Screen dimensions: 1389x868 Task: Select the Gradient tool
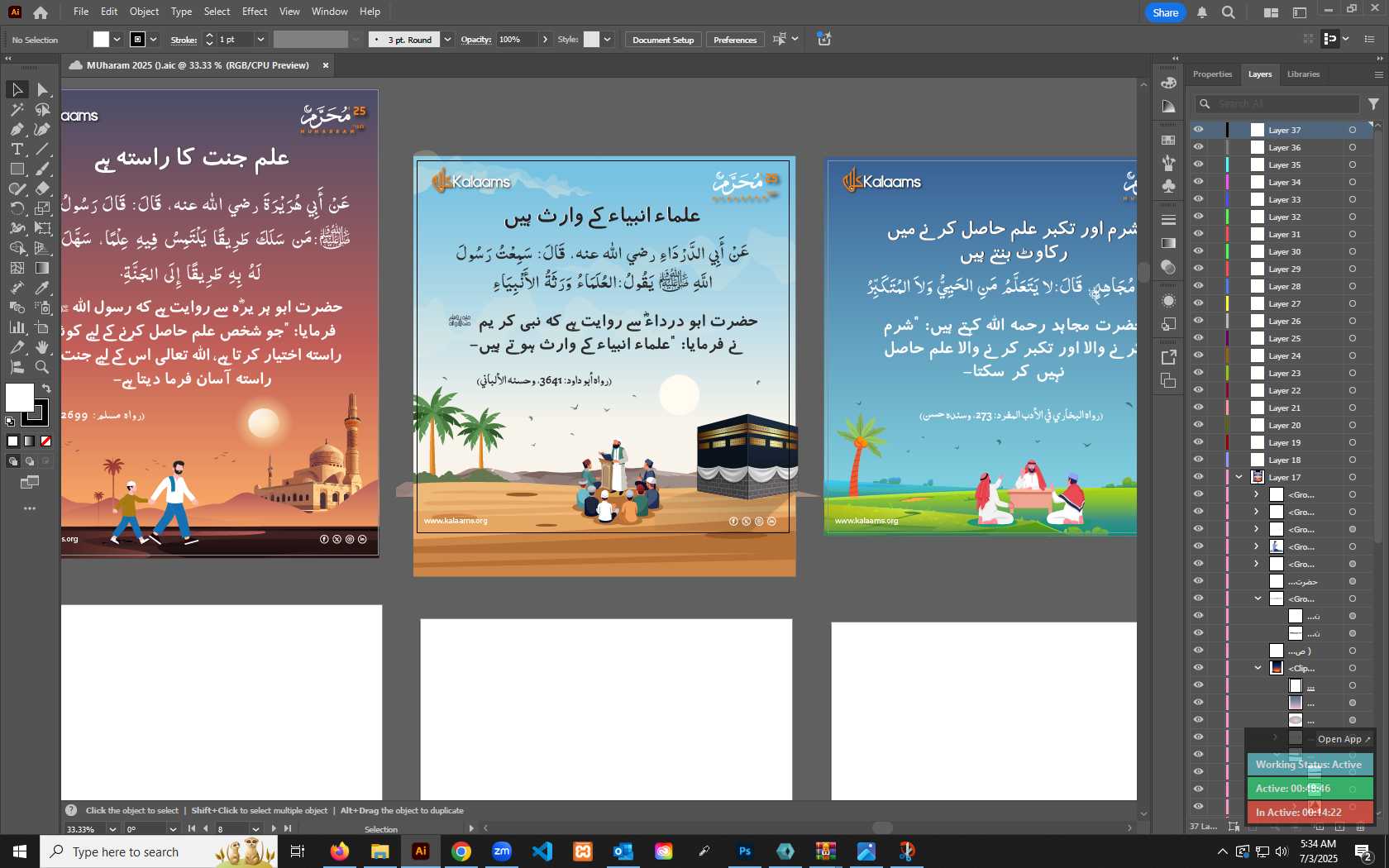[42, 268]
